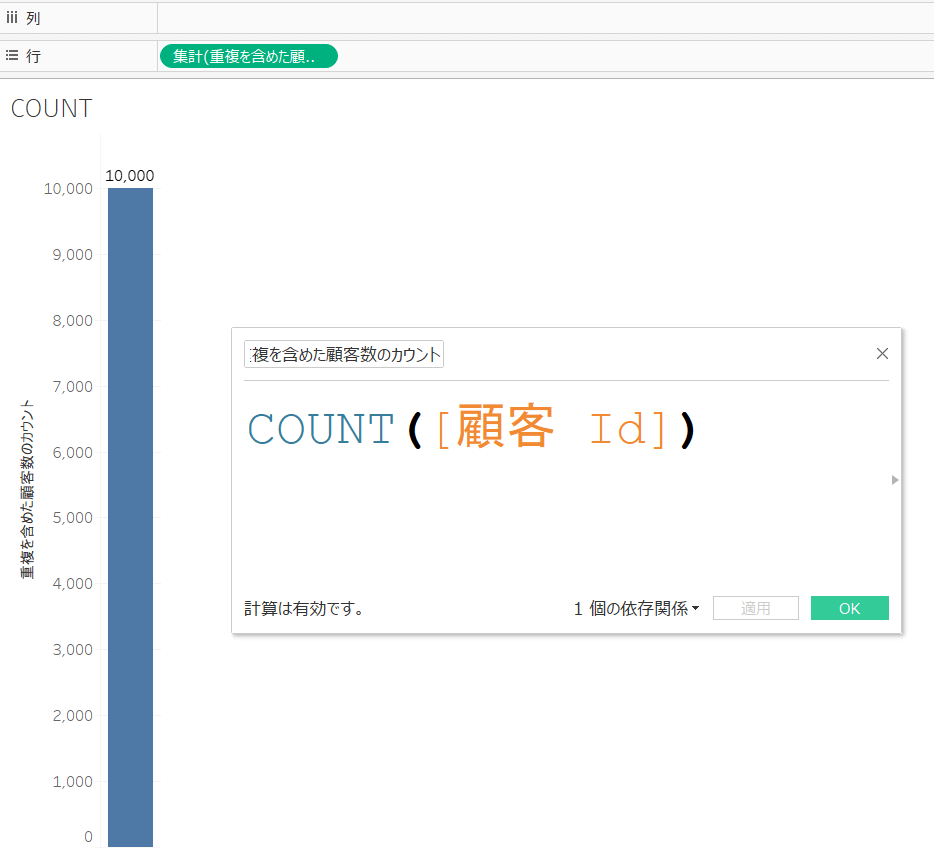Select the green 集計(重複を含めた顧.. pill
This screenshot has width=934, height=855.
(248, 56)
